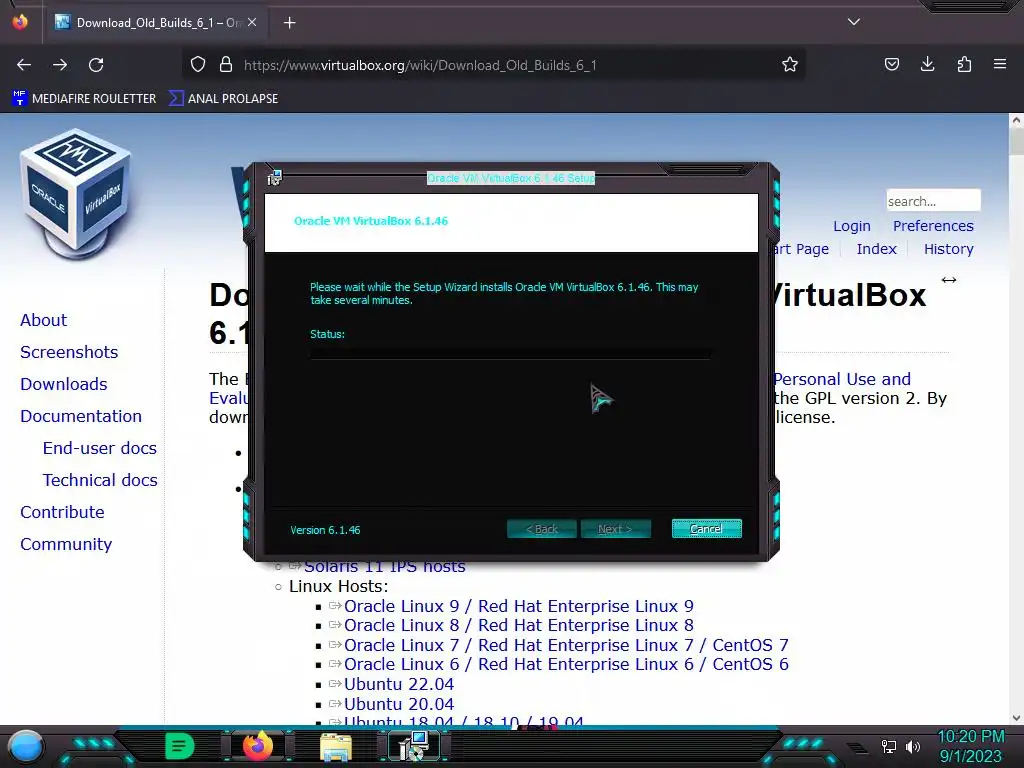Close the Download_Old_Builds_6_1 tab
Viewport: 1024px width, 768px height.
pyautogui.click(x=252, y=22)
